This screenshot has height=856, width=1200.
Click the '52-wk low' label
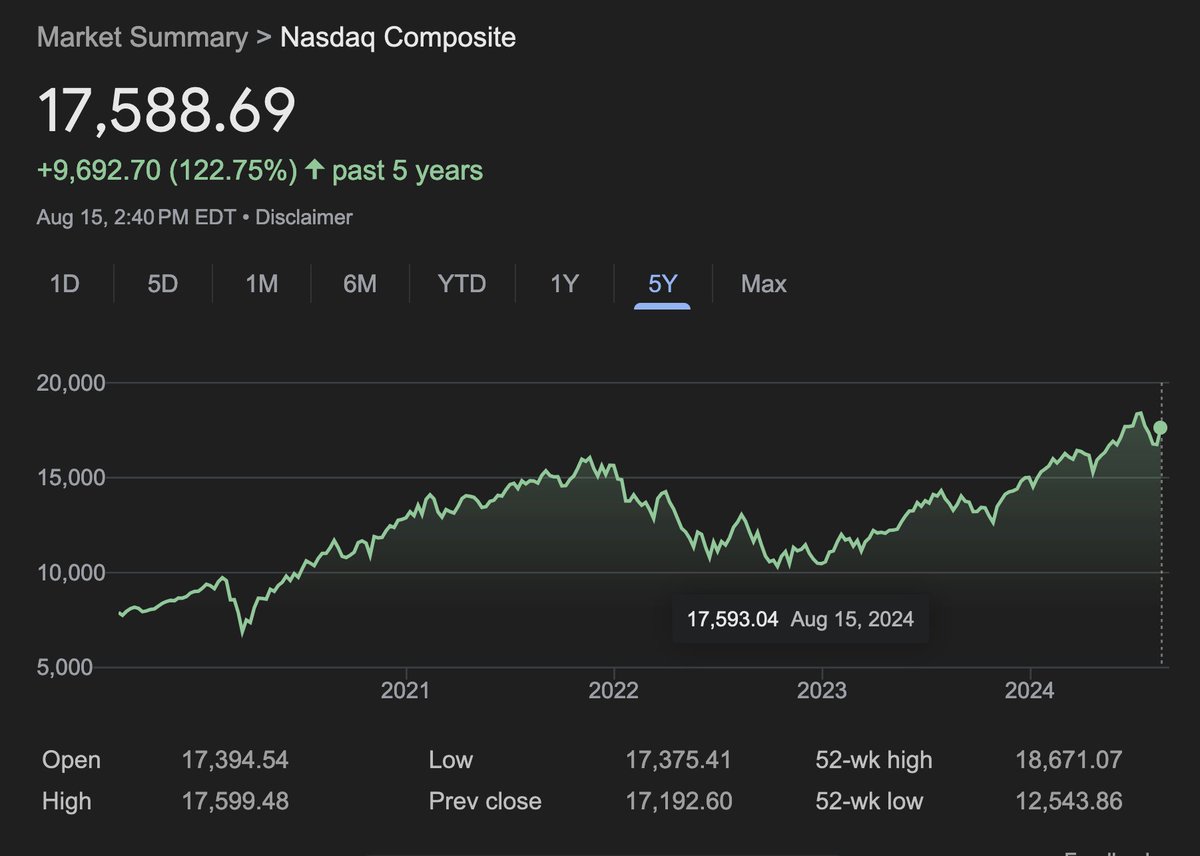point(870,801)
